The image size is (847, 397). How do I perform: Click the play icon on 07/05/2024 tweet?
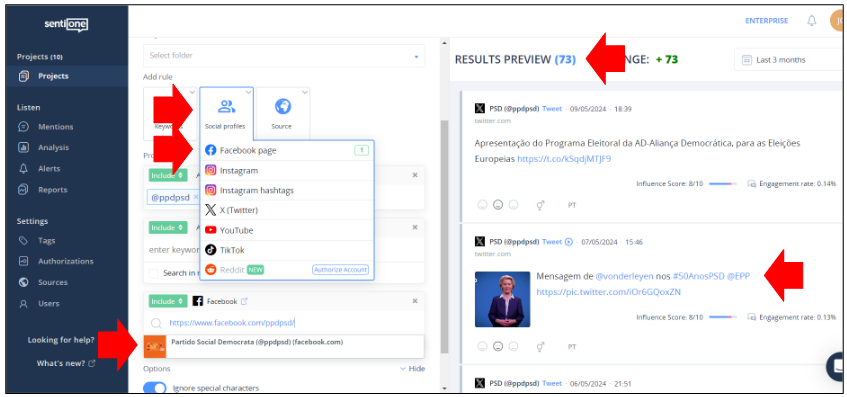(x=568, y=242)
